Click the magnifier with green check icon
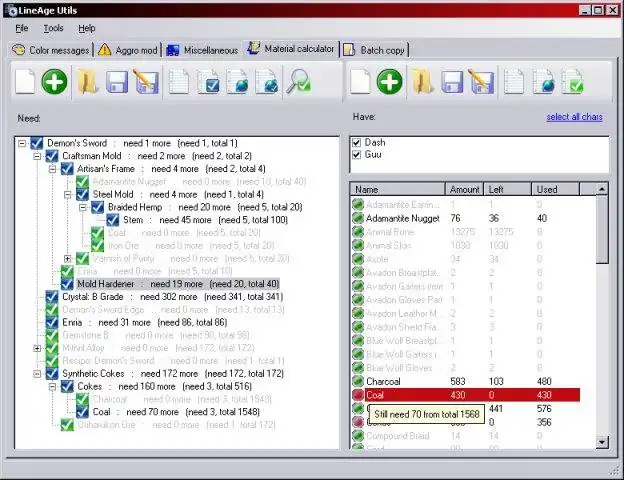The height and width of the screenshot is (480, 624). 298,82
